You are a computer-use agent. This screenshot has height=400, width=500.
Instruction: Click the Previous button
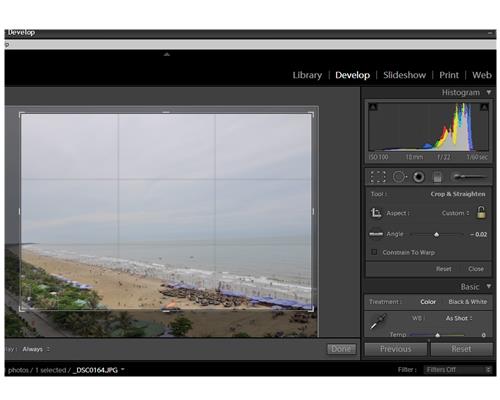[396, 349]
